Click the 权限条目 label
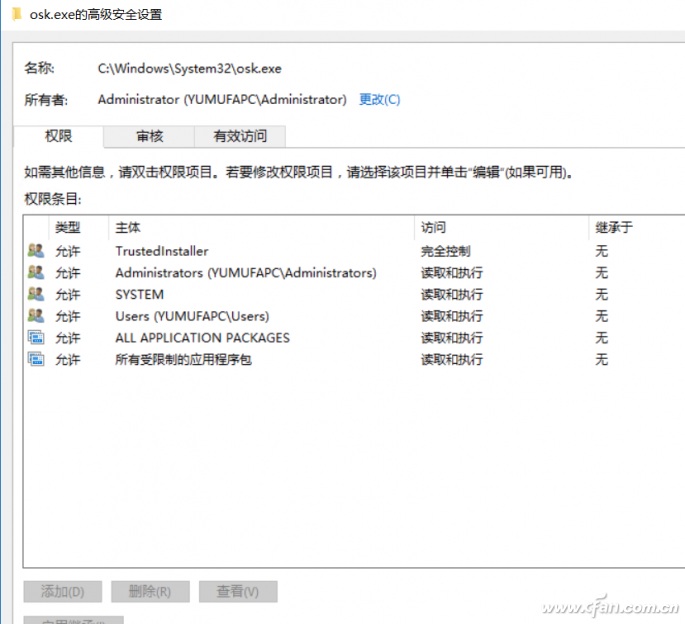The height and width of the screenshot is (624, 685). pyautogui.click(x=53, y=199)
